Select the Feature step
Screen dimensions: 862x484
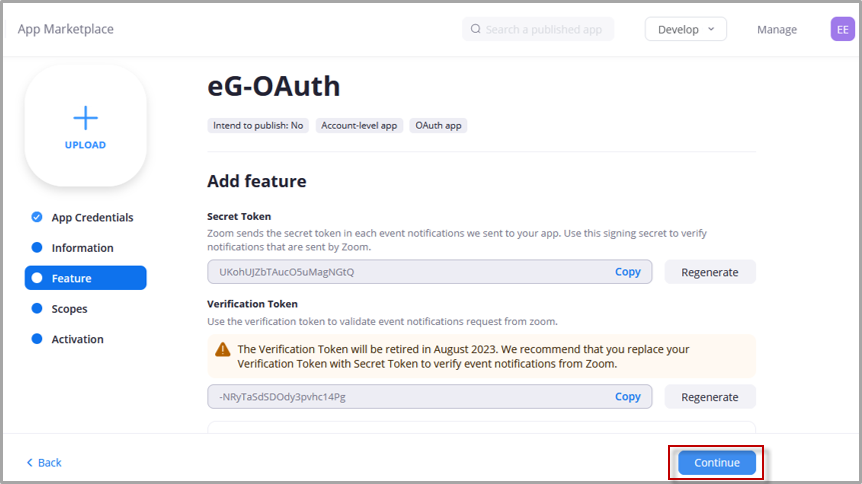[x=85, y=278]
